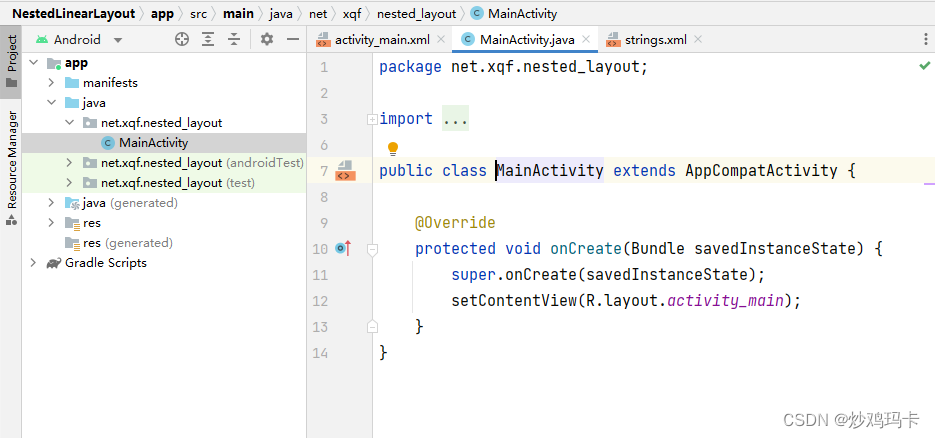Click the related XML file gutter icon on line 7
Screen dimensions: 935x438
click(x=345, y=170)
